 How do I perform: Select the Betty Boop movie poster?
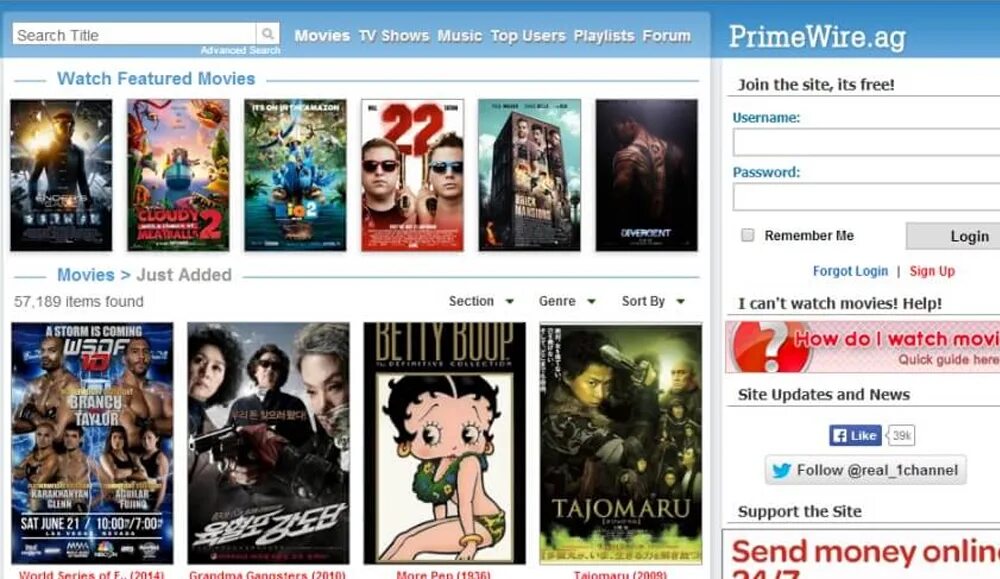click(x=445, y=443)
